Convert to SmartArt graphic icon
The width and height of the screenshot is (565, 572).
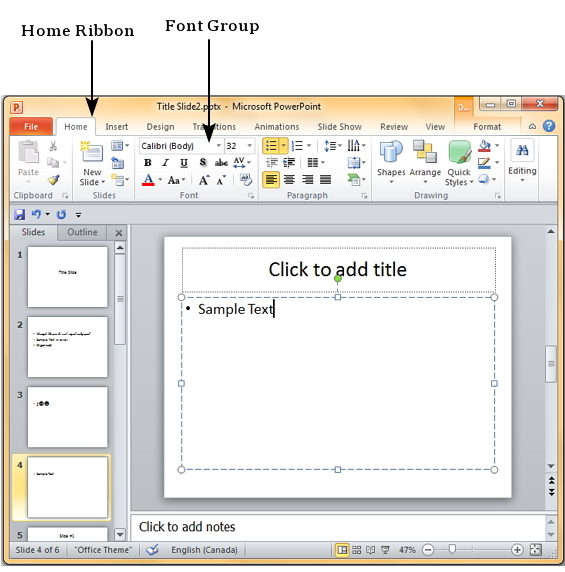tap(356, 179)
